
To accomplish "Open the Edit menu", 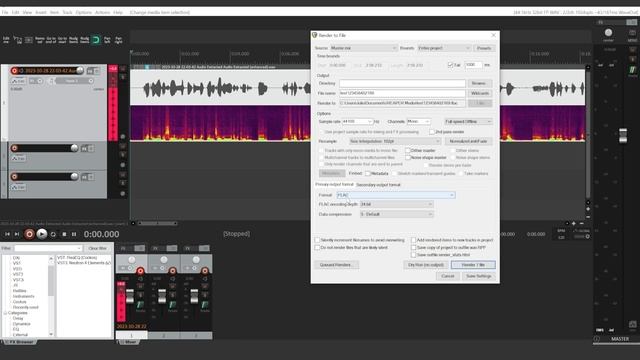I will point(16,13).
